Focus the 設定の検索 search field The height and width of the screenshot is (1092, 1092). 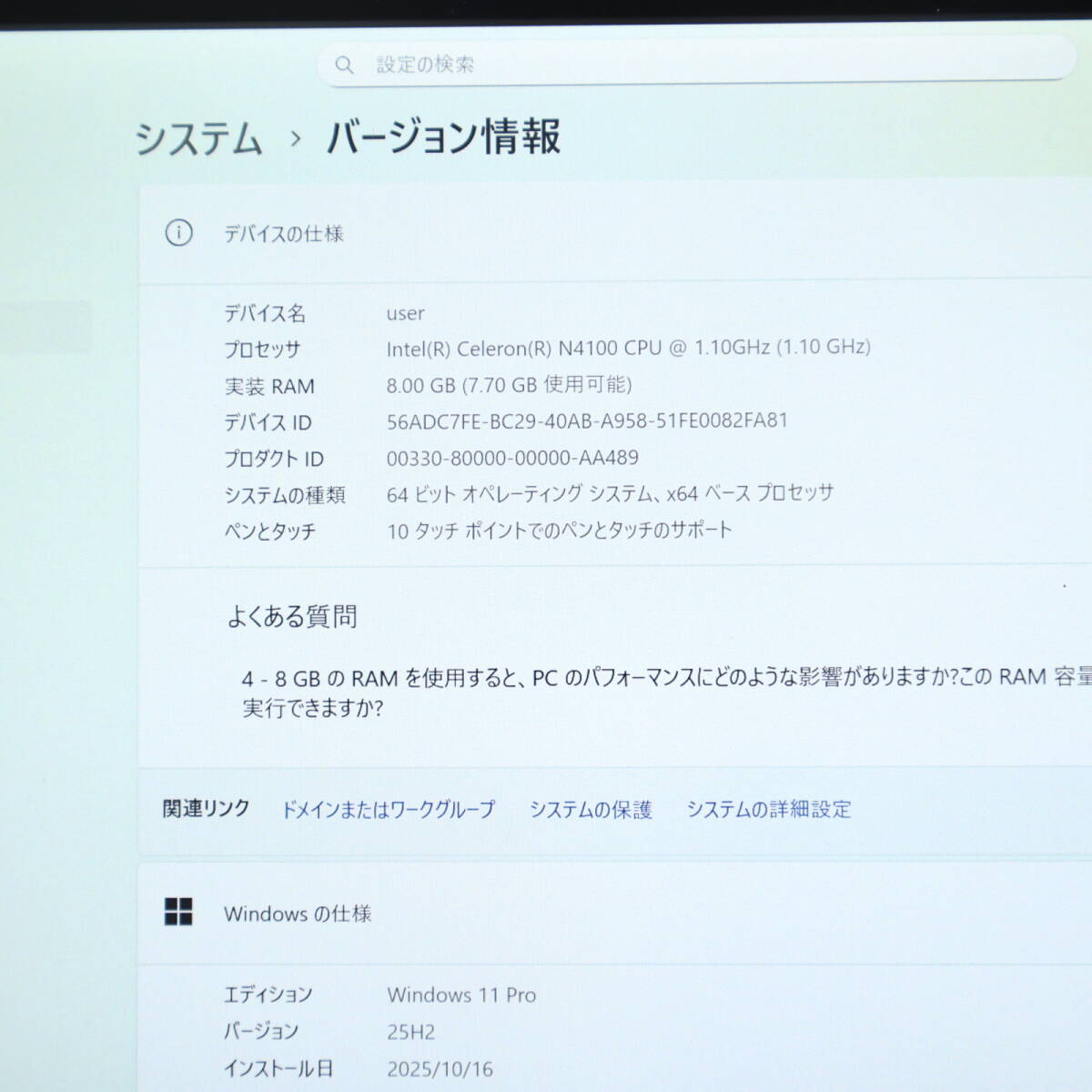696,64
